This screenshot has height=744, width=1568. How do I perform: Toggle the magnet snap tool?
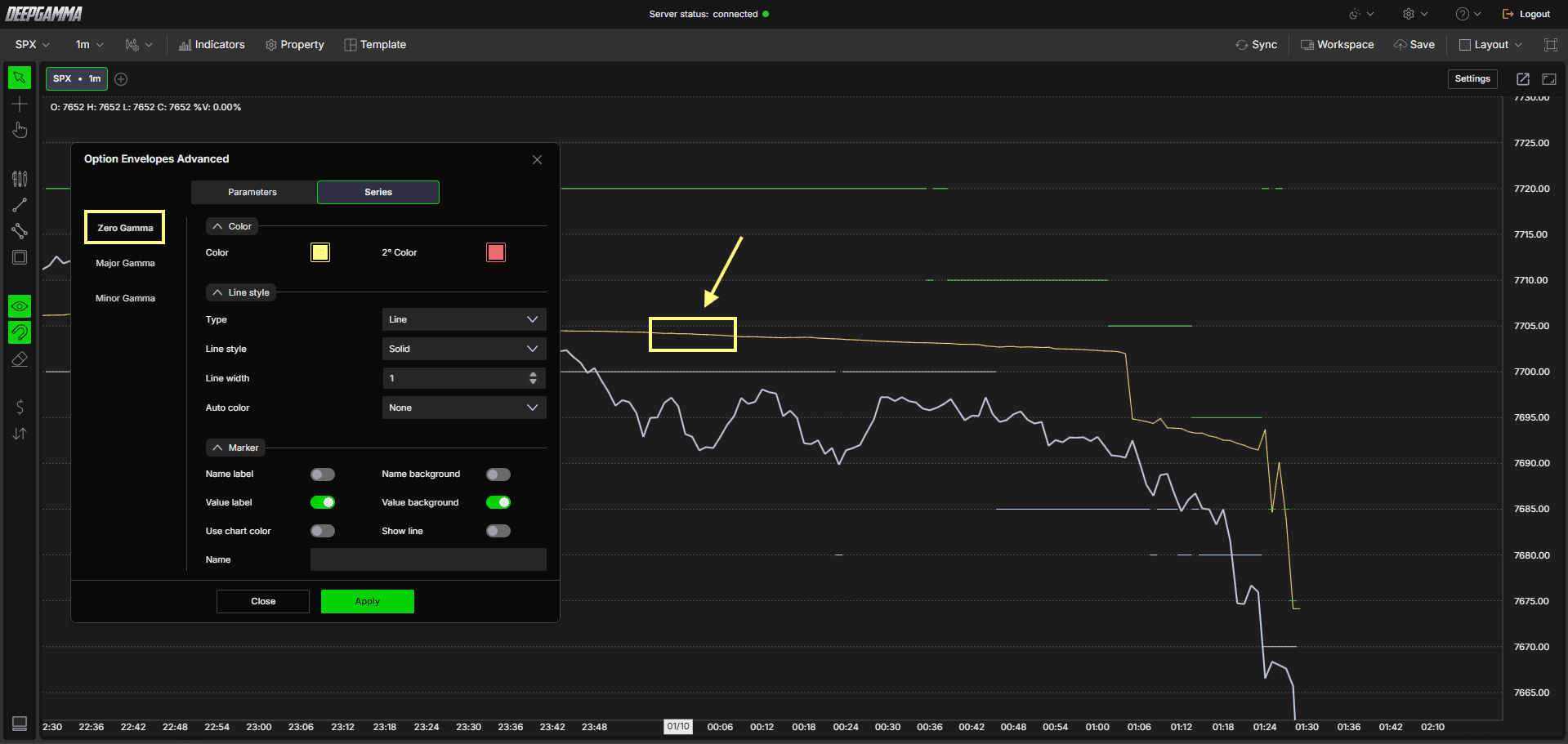[x=20, y=332]
